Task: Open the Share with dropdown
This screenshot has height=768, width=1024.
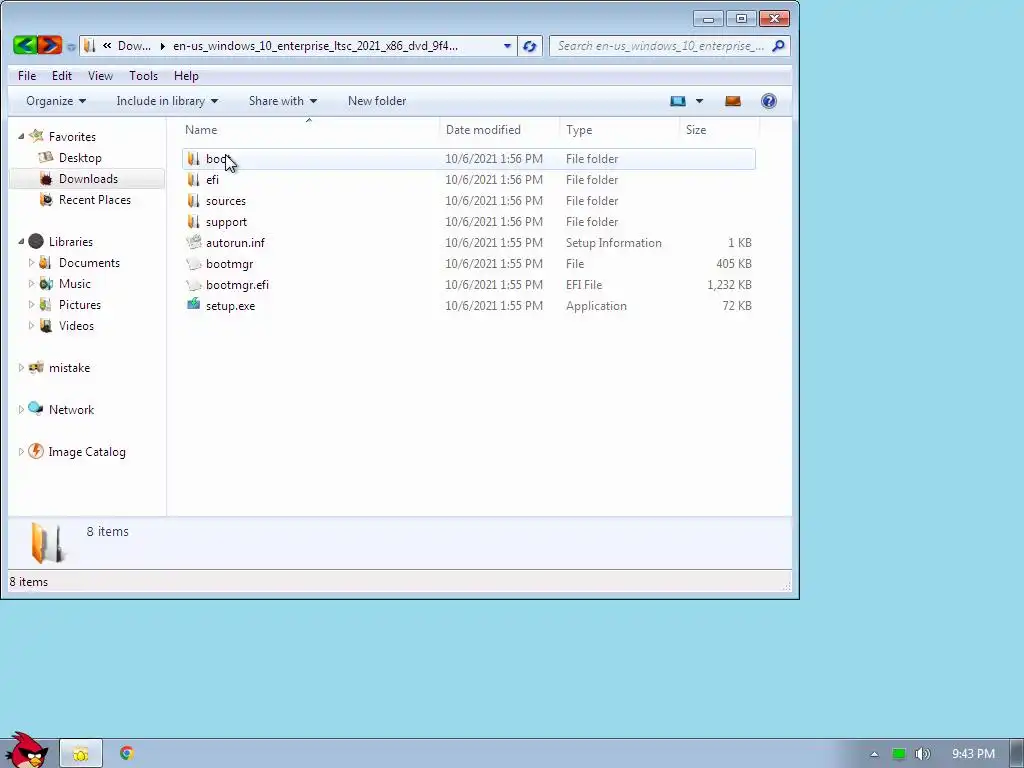Action: coord(283,101)
